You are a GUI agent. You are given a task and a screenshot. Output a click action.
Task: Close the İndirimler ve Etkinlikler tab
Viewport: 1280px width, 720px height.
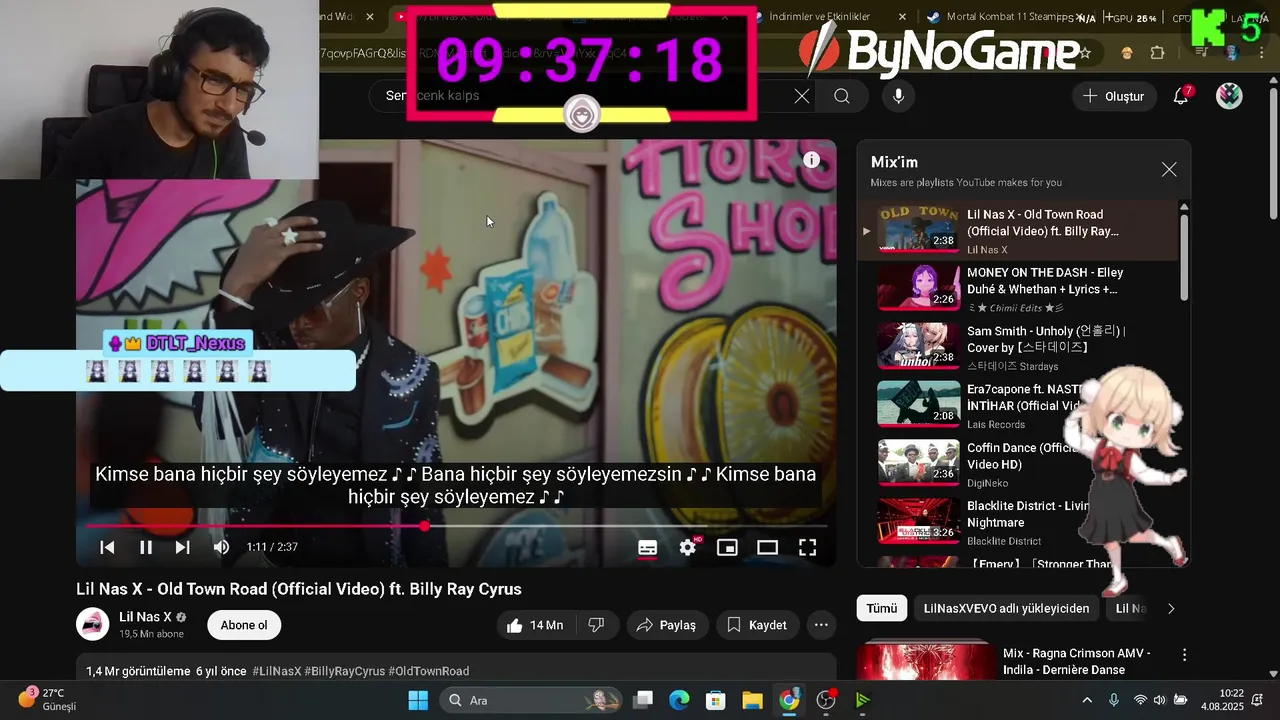click(x=902, y=17)
